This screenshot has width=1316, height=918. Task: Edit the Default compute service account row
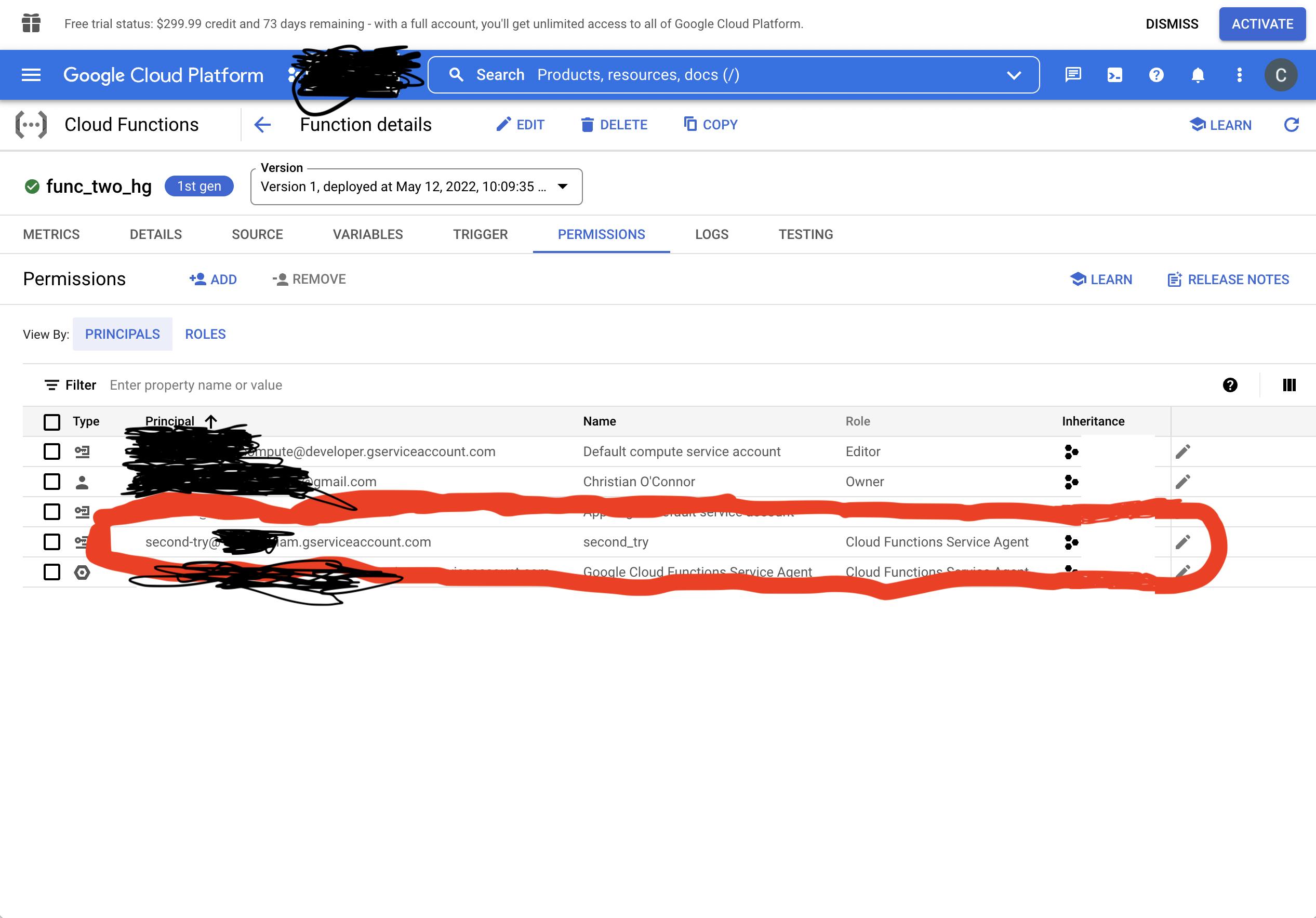(1183, 451)
